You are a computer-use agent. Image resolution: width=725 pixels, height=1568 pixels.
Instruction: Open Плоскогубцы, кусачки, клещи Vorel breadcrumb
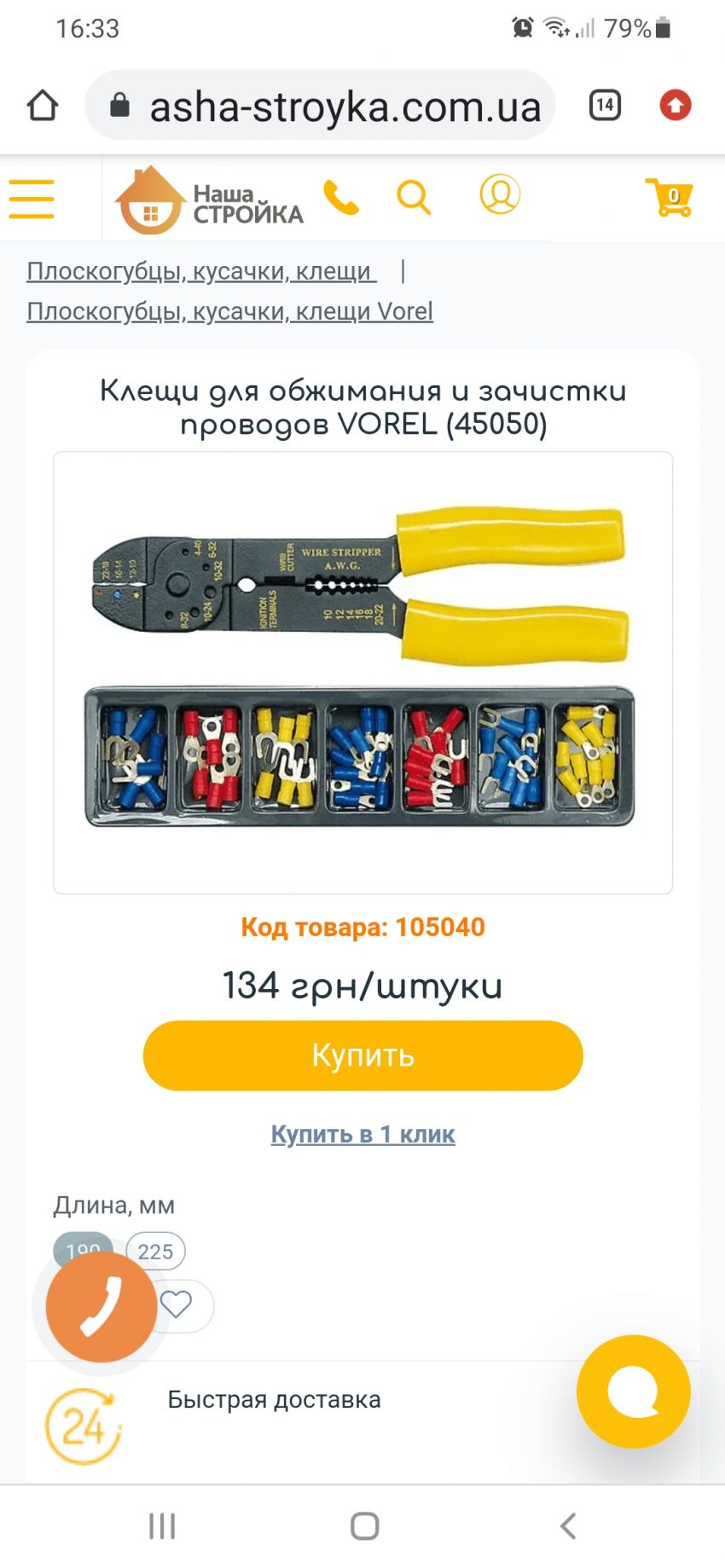click(x=230, y=311)
